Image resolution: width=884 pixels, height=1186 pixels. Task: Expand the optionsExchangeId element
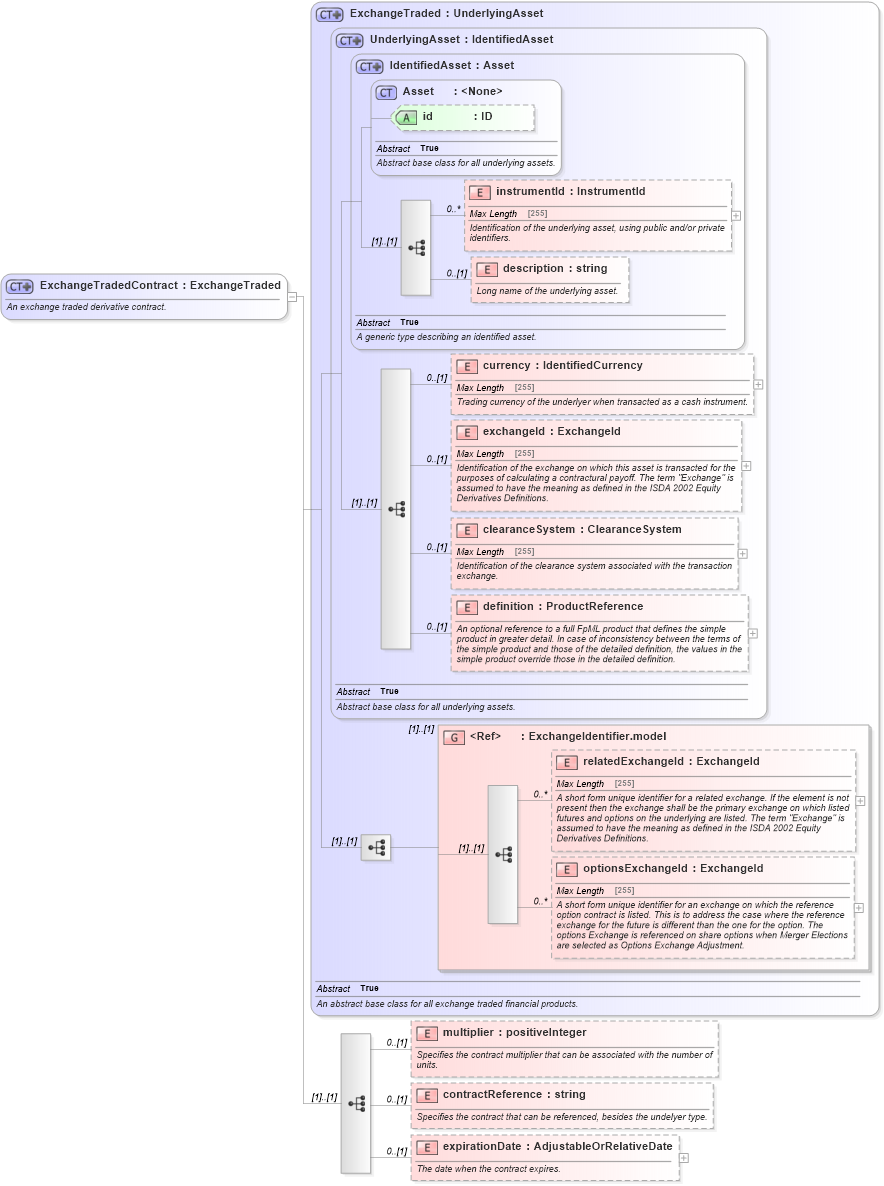(x=858, y=908)
